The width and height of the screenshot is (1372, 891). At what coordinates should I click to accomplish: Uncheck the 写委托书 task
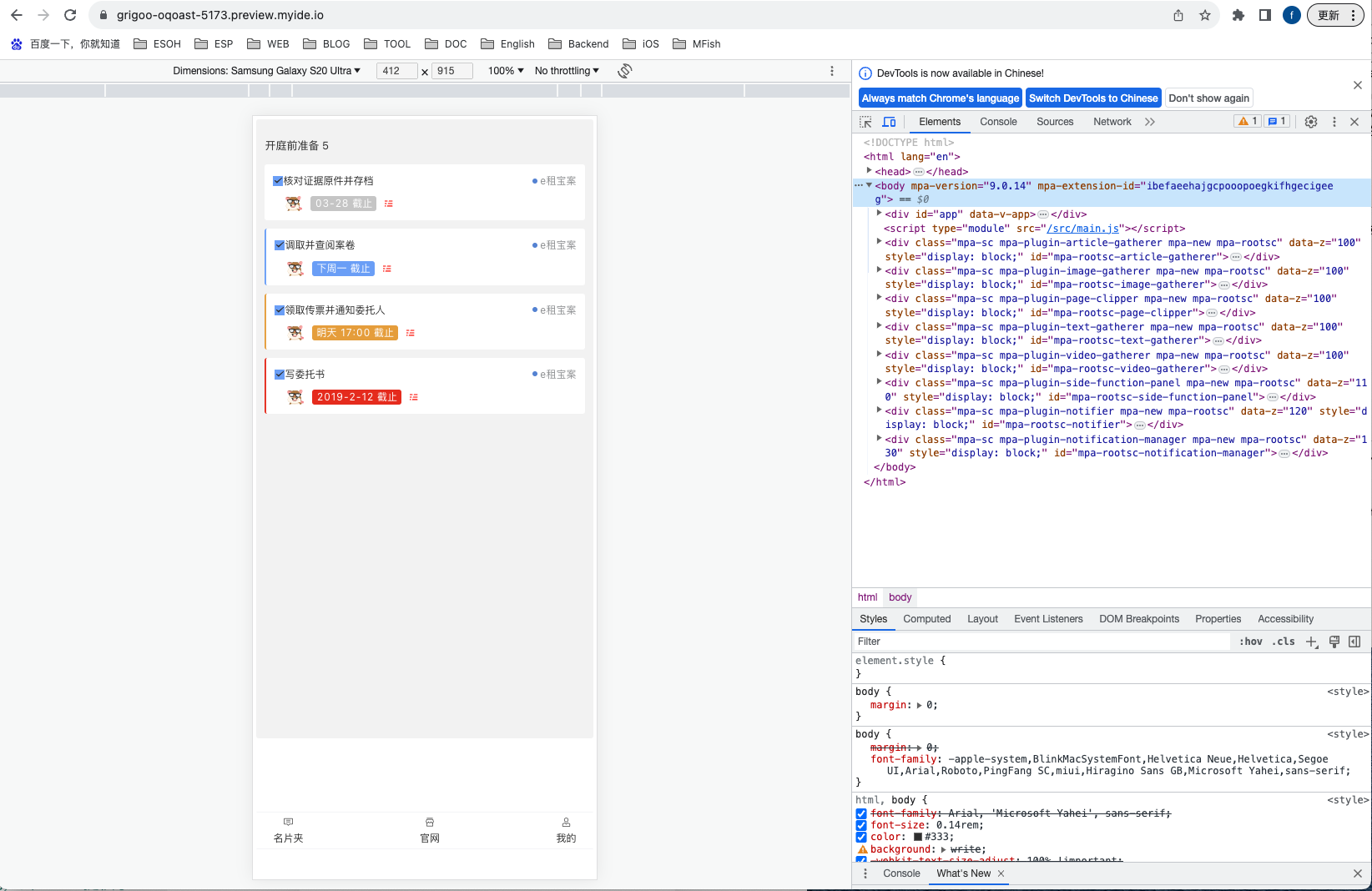tap(280, 375)
